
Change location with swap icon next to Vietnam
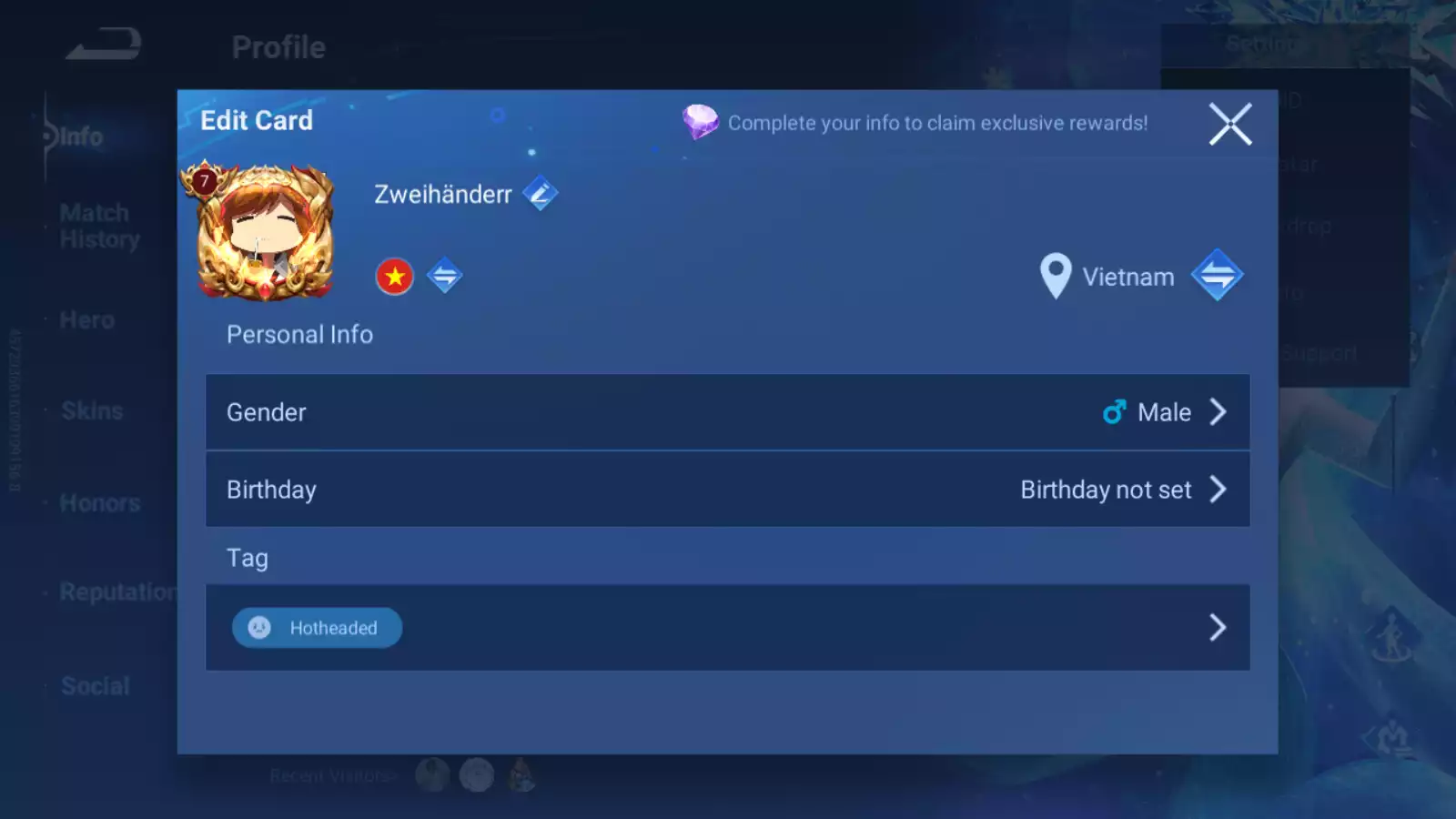(x=1218, y=276)
